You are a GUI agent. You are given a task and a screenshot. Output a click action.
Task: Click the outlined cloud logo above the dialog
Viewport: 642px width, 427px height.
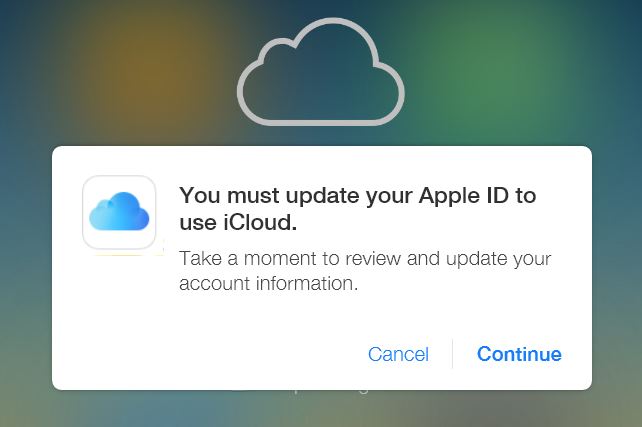[x=321, y=72]
